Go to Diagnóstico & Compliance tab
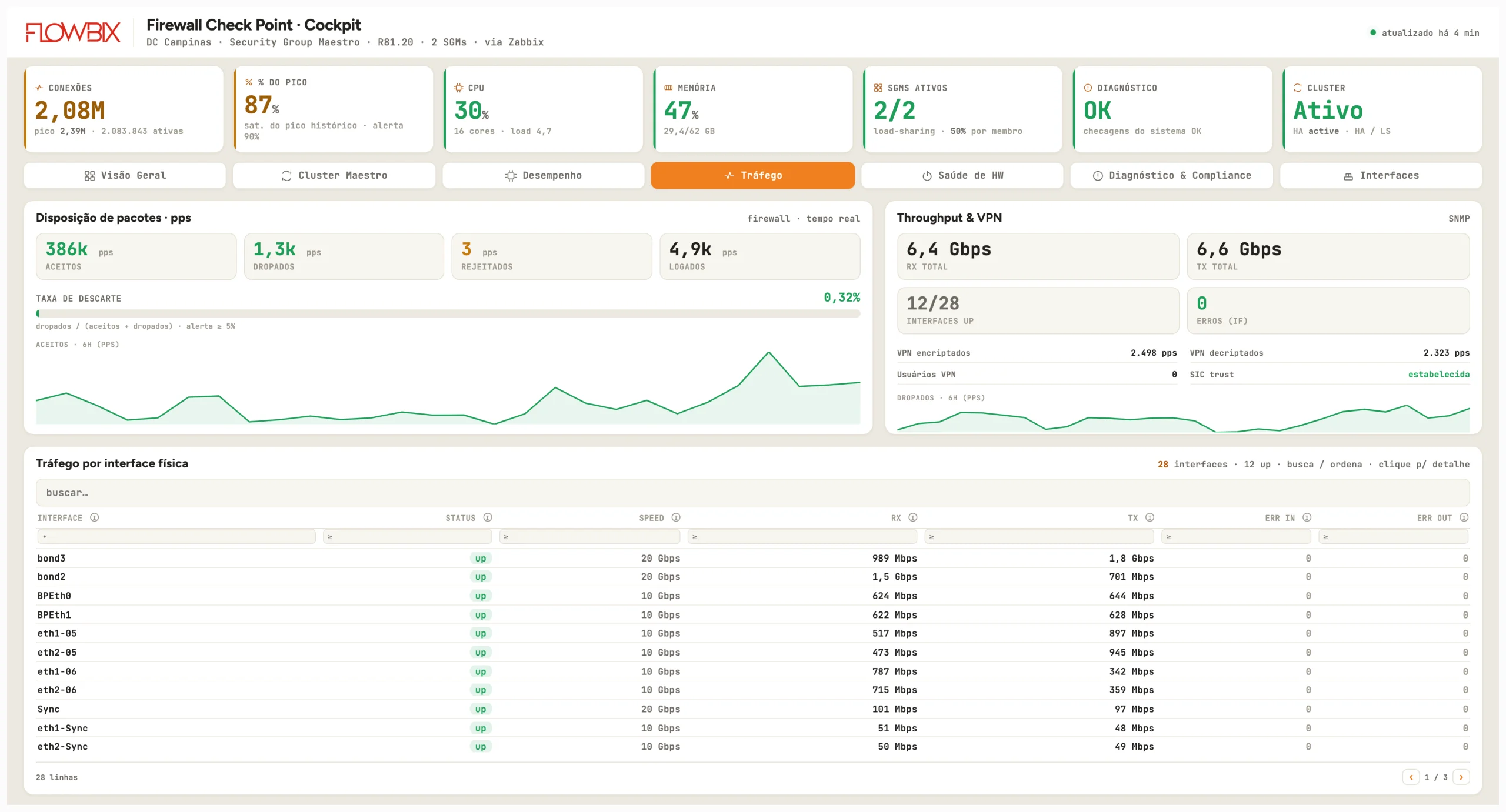Viewport: 1506px width, 812px height. pyautogui.click(x=1172, y=175)
